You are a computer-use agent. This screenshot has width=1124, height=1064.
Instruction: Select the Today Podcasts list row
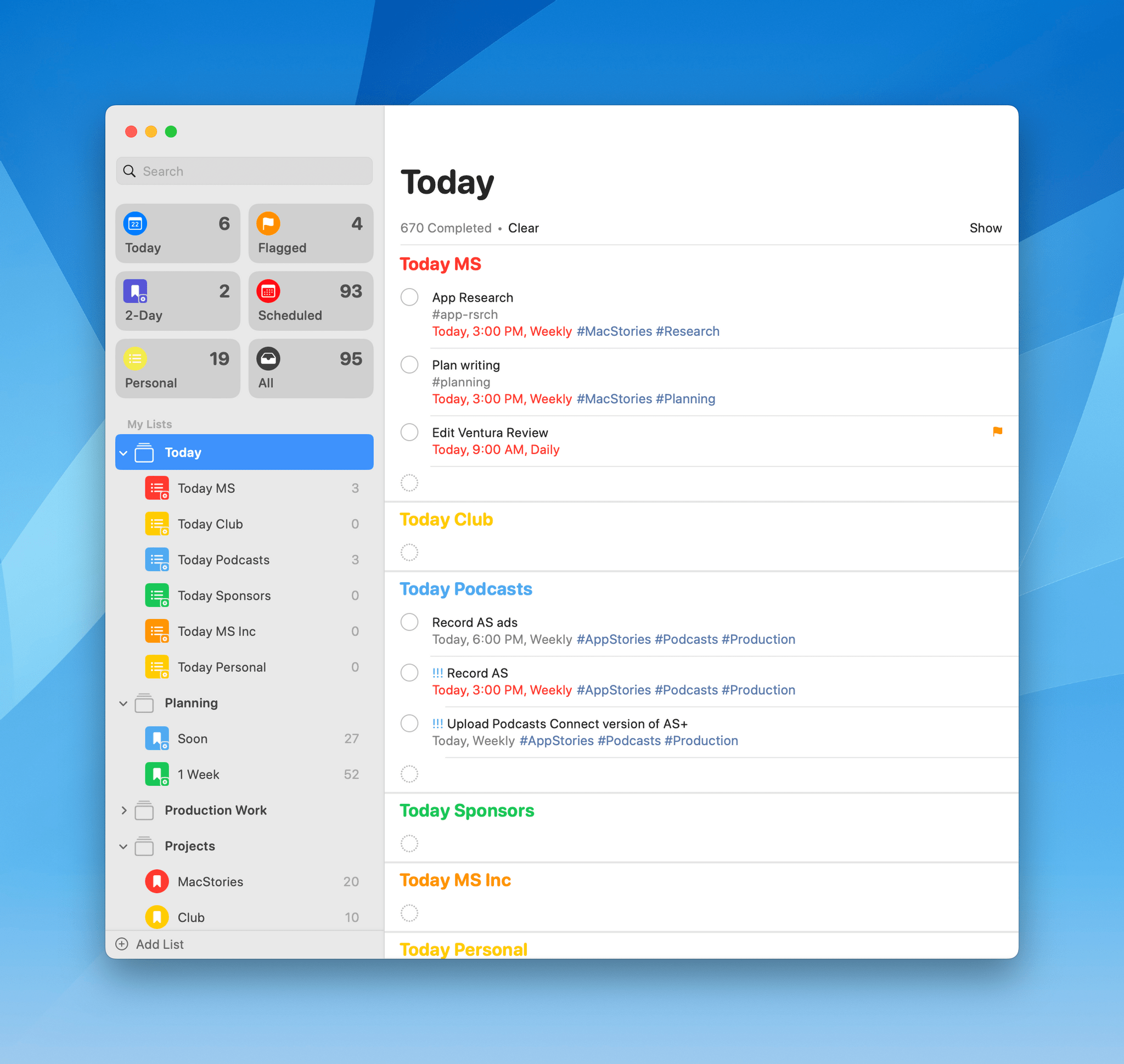244,560
